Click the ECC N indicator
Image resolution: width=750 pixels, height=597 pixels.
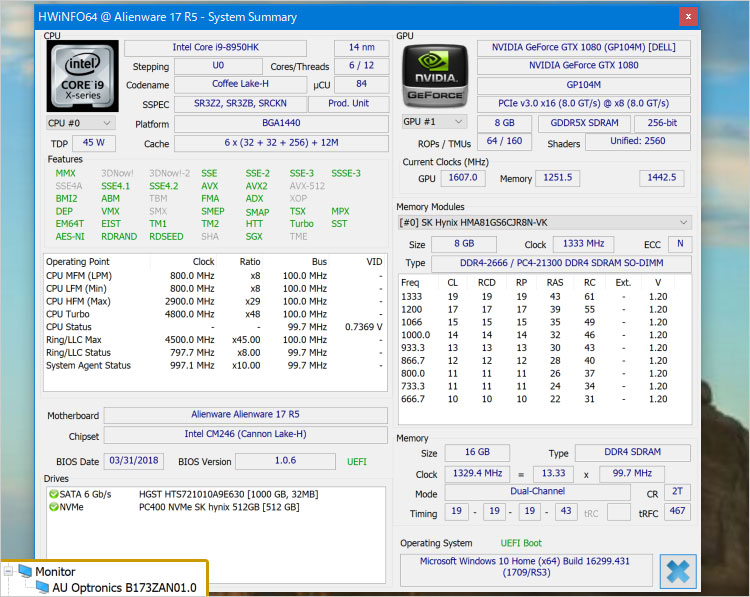[x=680, y=243]
